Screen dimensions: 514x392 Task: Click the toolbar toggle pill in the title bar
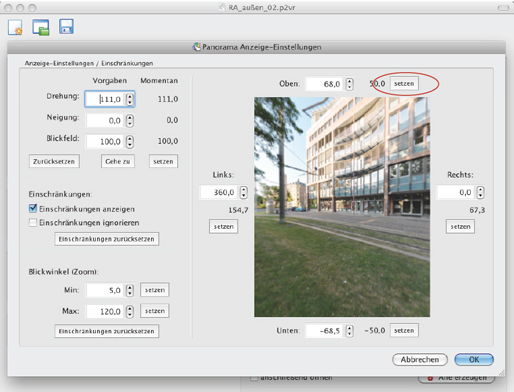click(x=503, y=8)
